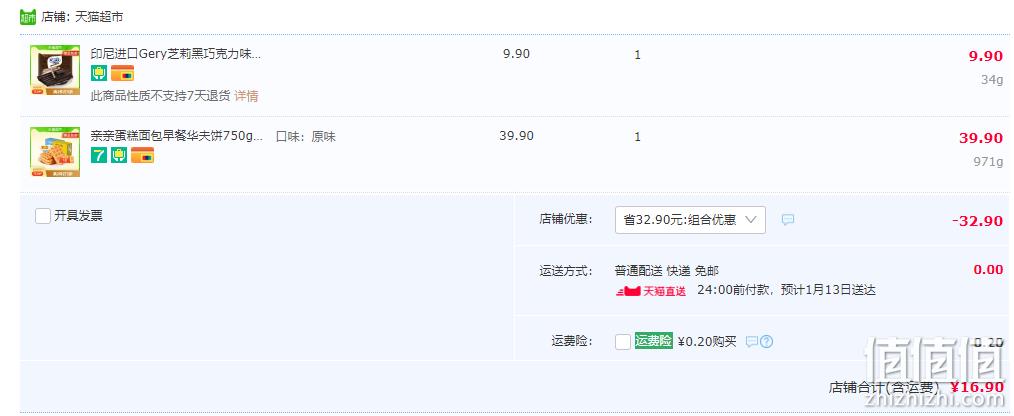This screenshot has height=416, width=1014.
Task: Click the chat bubble icon beside the store discount
Action: [x=788, y=220]
